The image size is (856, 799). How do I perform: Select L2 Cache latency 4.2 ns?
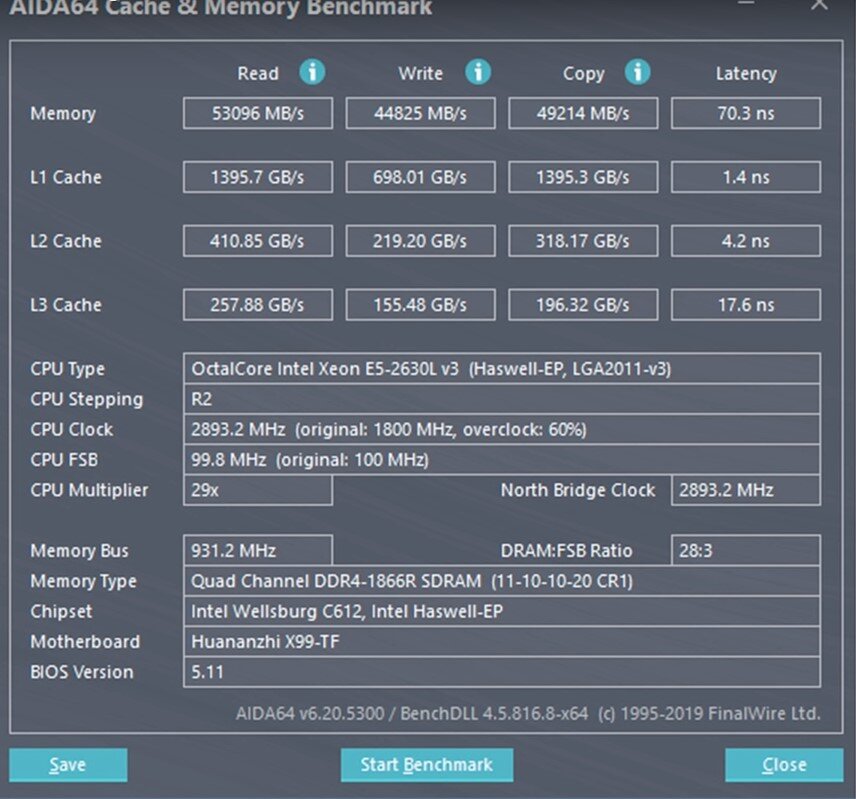tap(746, 241)
